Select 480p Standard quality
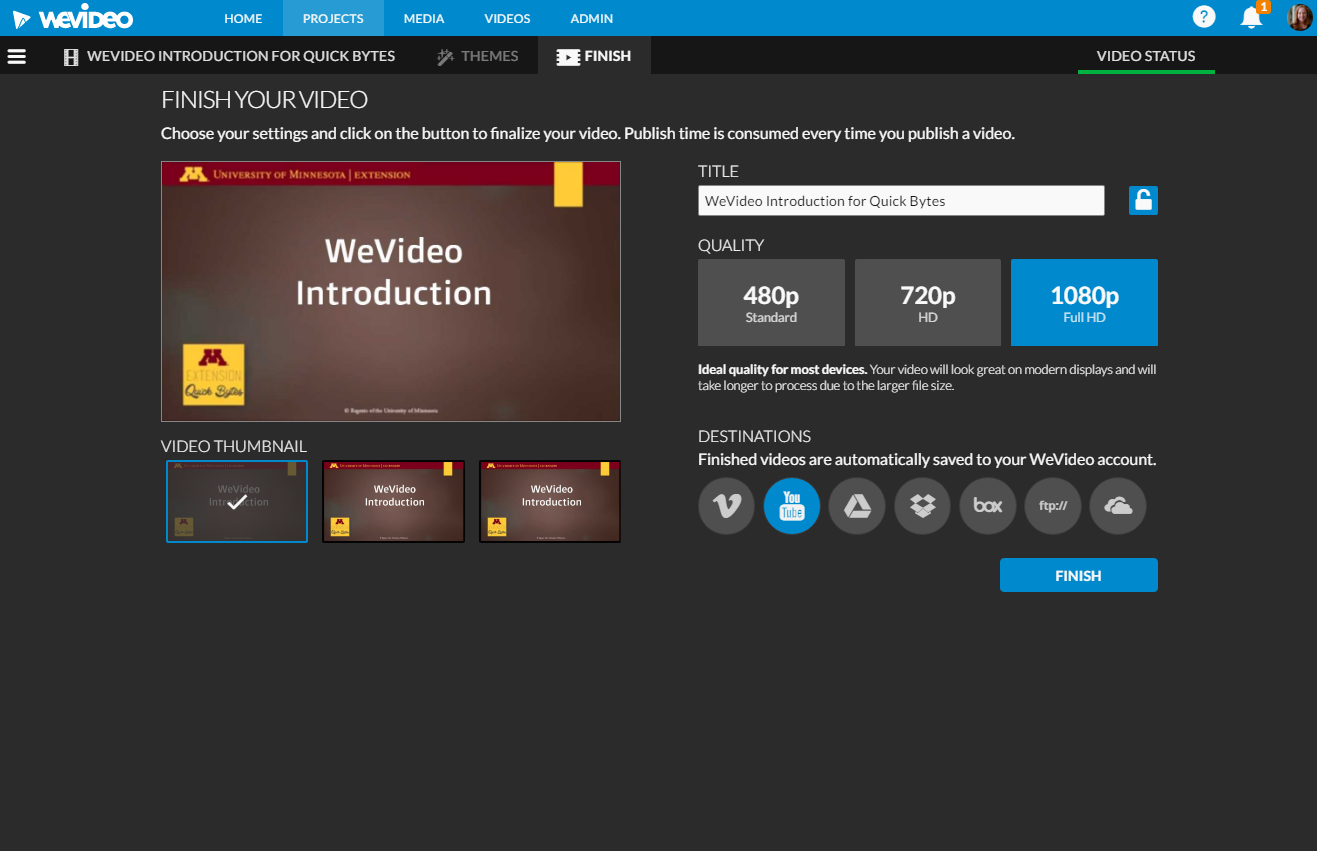The height and width of the screenshot is (851, 1317). [771, 302]
